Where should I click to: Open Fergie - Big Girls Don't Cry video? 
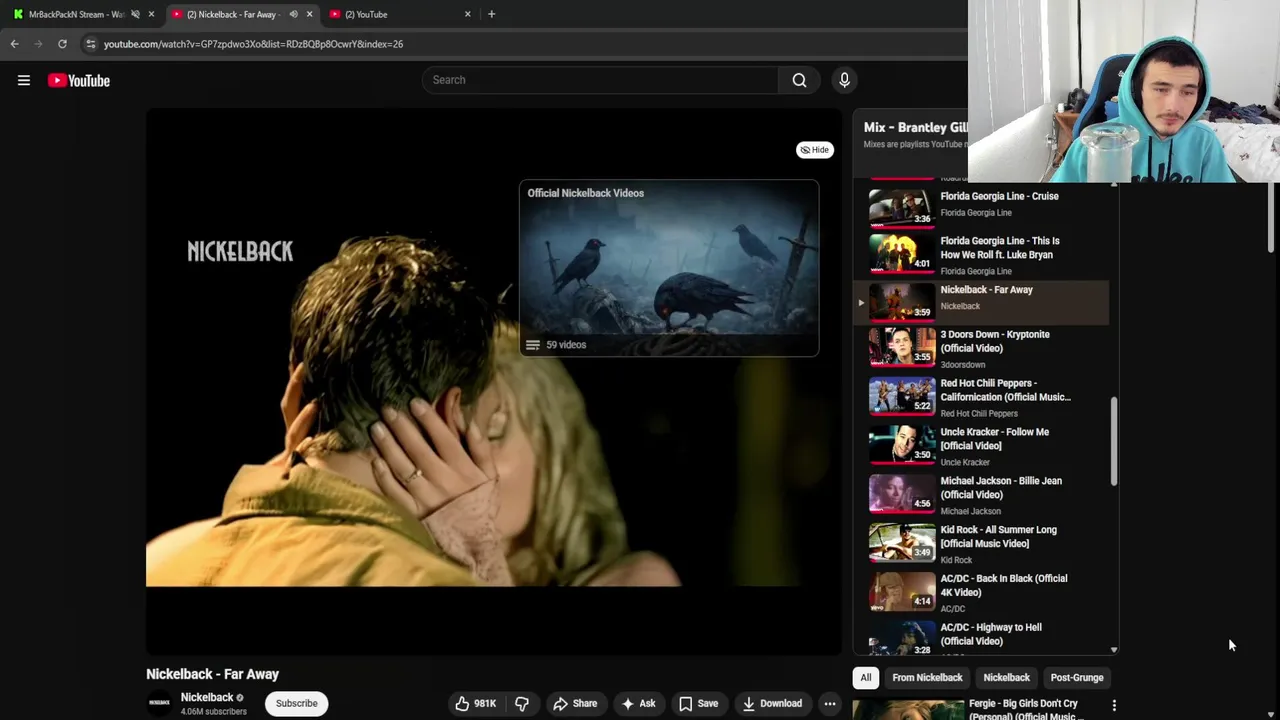[1023, 709]
